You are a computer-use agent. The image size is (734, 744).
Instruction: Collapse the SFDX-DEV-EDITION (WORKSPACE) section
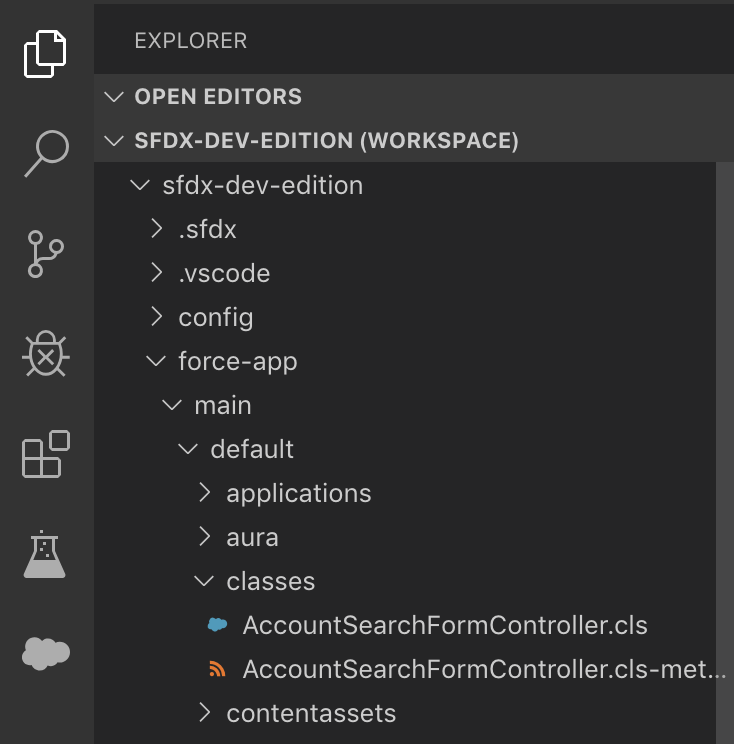[114, 141]
